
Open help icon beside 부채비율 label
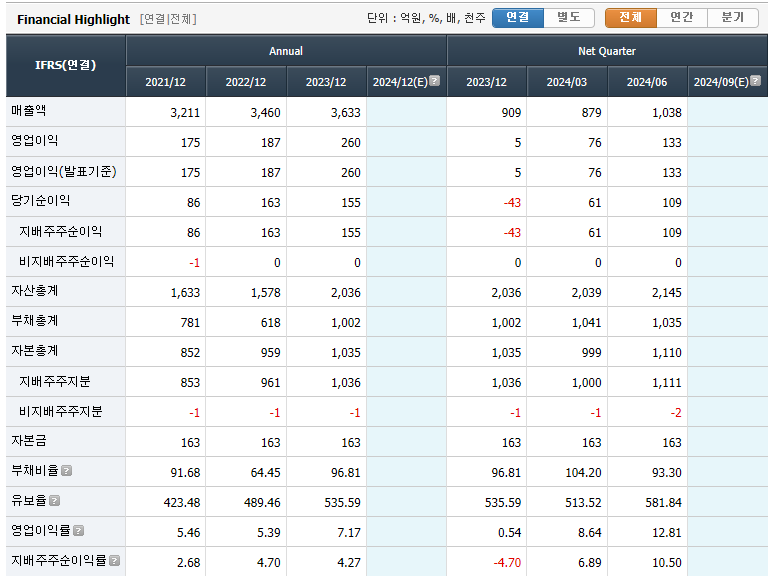click(x=66, y=471)
